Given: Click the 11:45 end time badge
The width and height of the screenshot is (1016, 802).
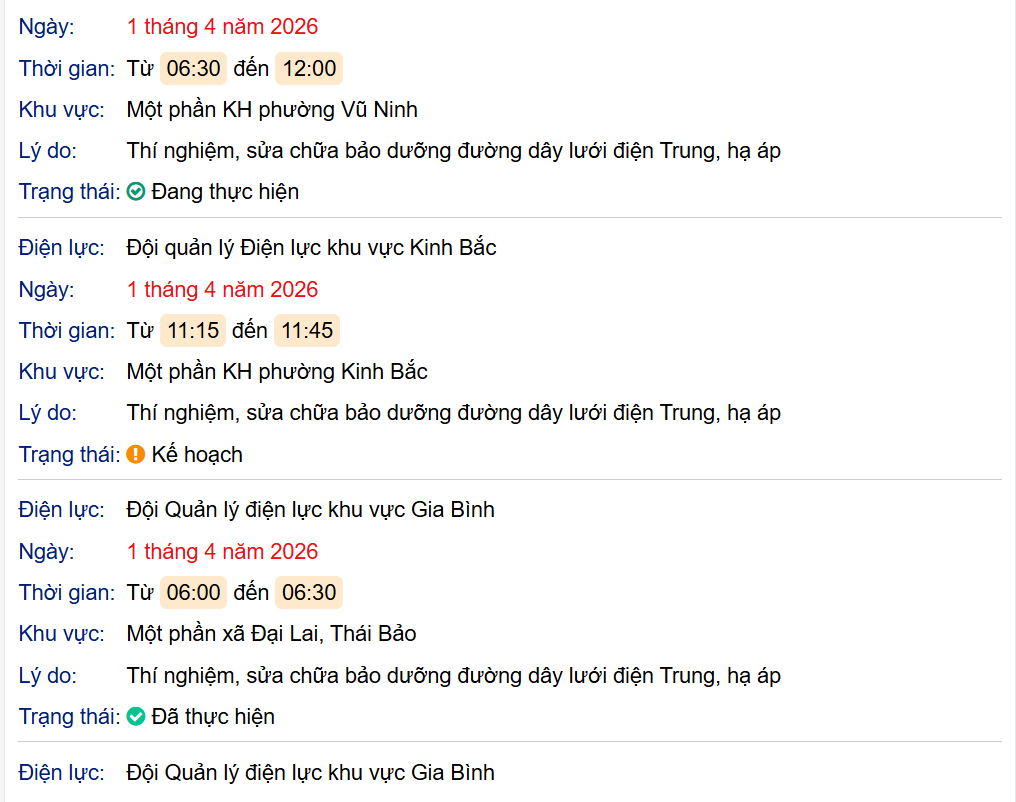Looking at the screenshot, I should pyautogui.click(x=308, y=331).
